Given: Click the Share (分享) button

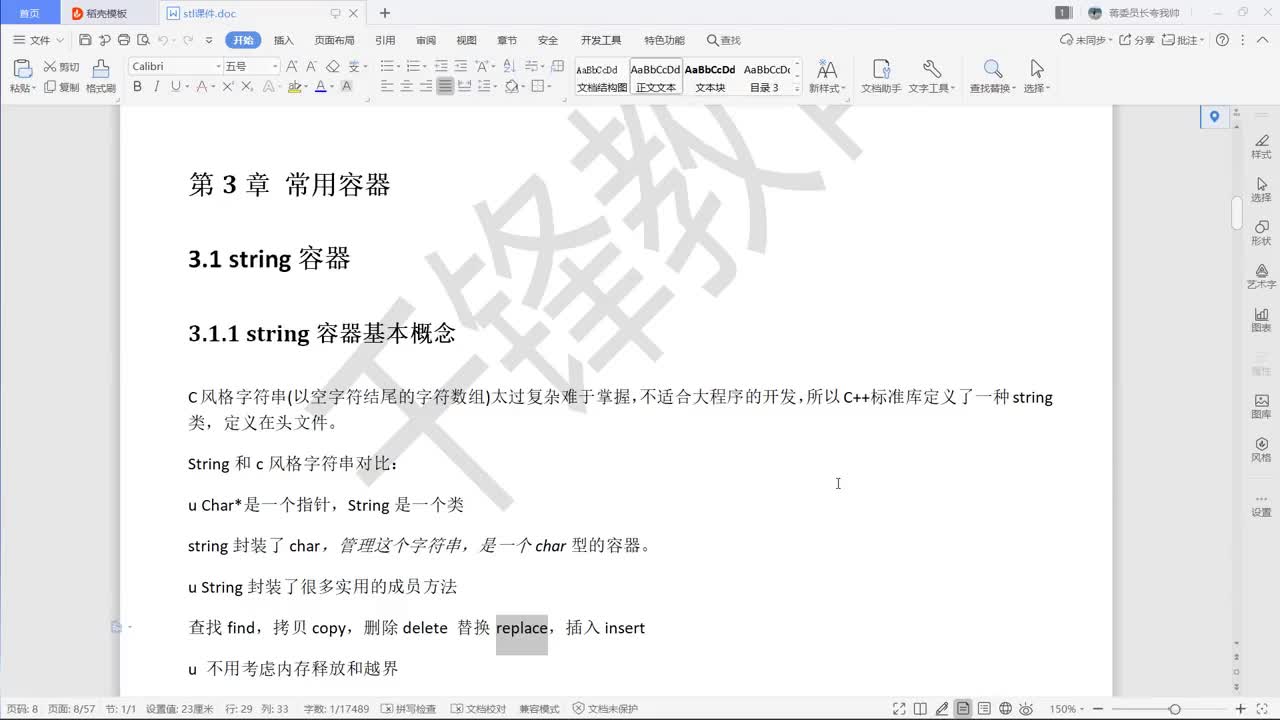Looking at the screenshot, I should point(1137,40).
